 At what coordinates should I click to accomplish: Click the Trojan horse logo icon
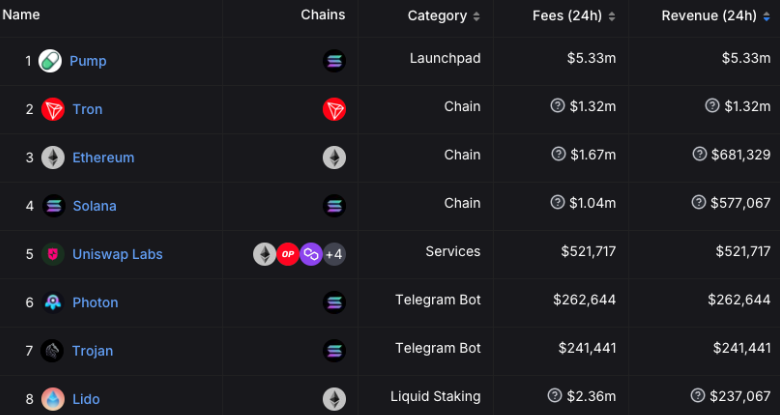52,351
